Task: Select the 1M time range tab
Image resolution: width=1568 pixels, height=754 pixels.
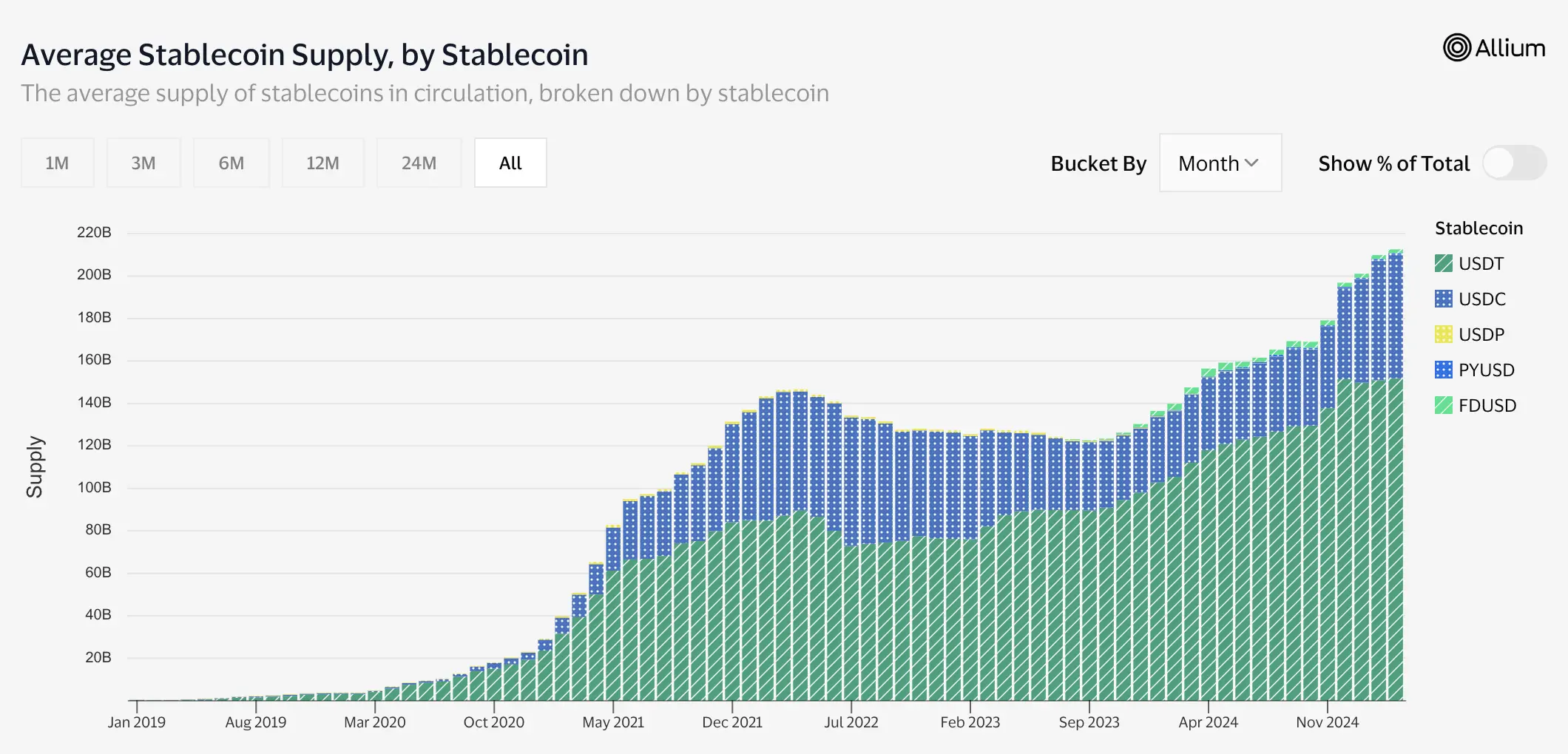Action: [57, 163]
